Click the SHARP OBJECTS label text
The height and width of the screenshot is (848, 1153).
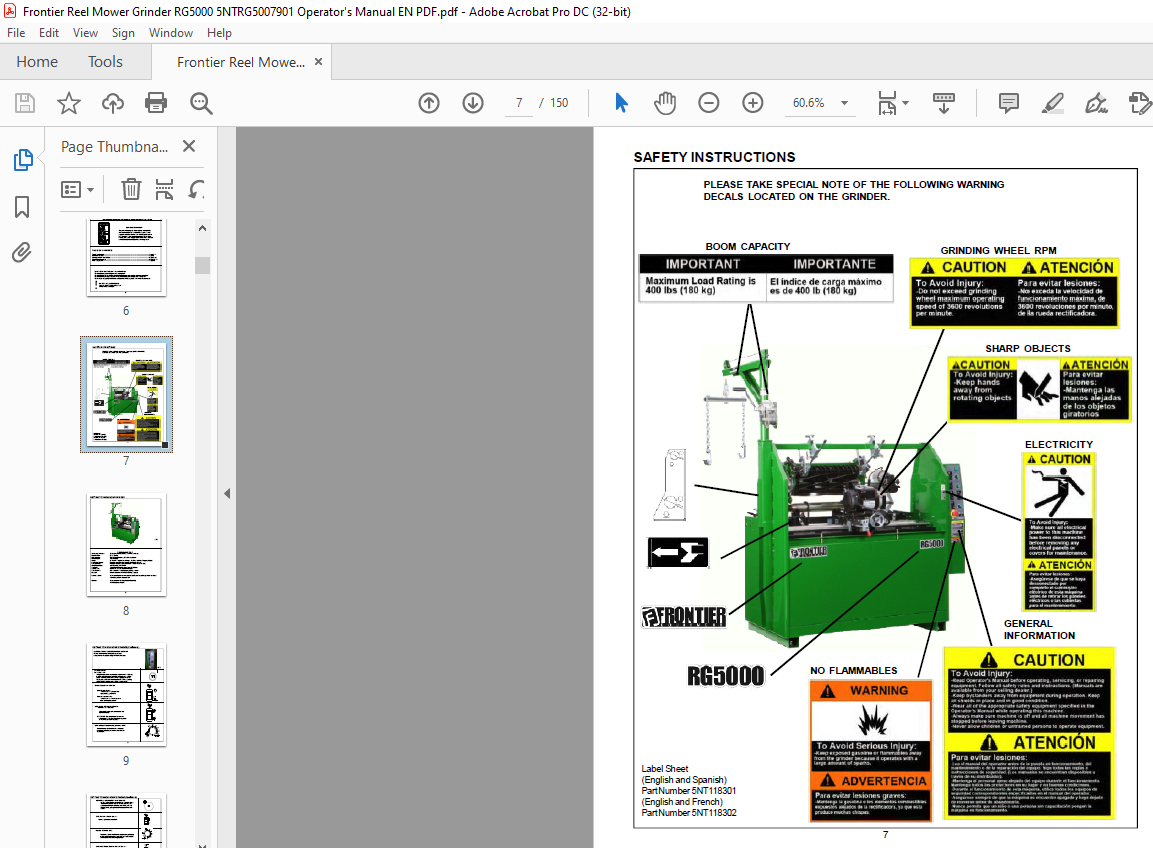pos(1027,349)
